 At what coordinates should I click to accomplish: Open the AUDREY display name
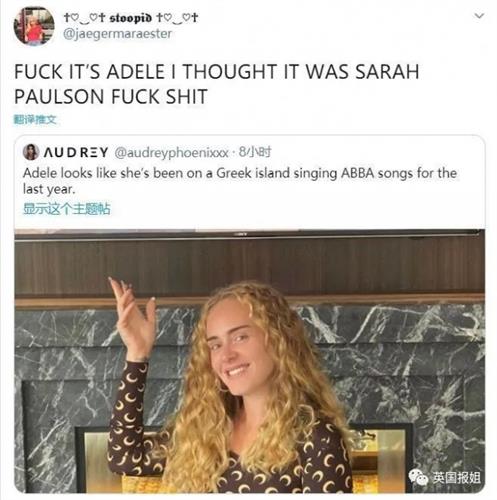pyautogui.click(x=76, y=152)
